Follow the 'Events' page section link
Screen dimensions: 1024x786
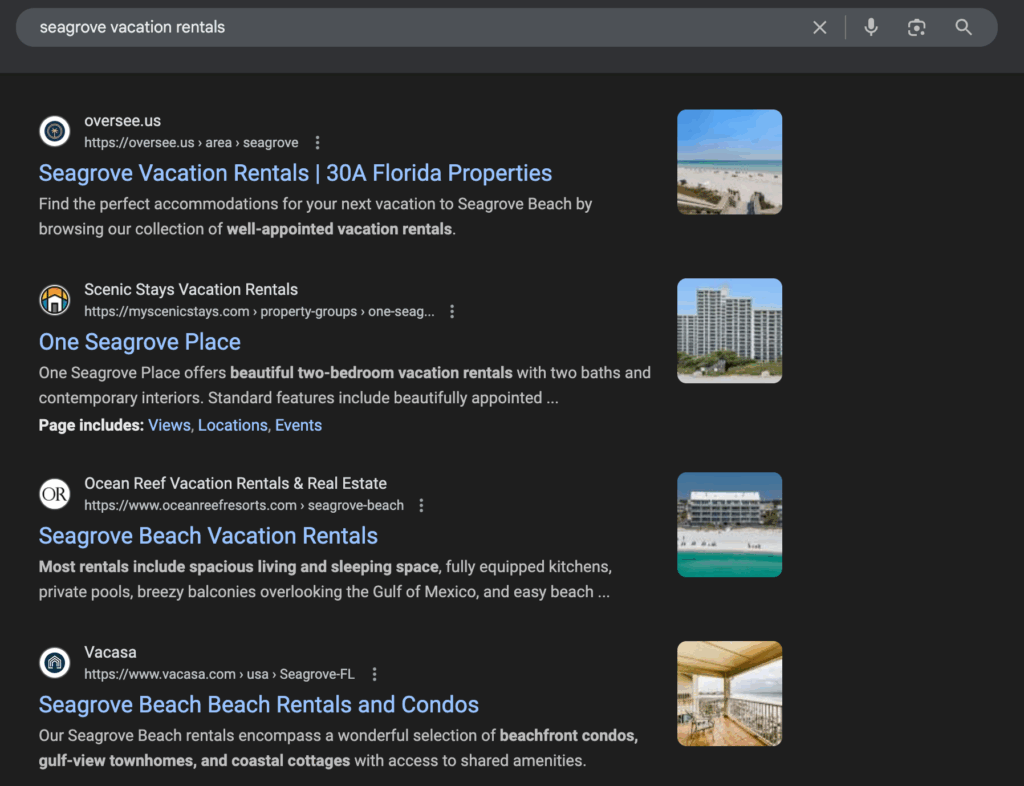click(298, 426)
